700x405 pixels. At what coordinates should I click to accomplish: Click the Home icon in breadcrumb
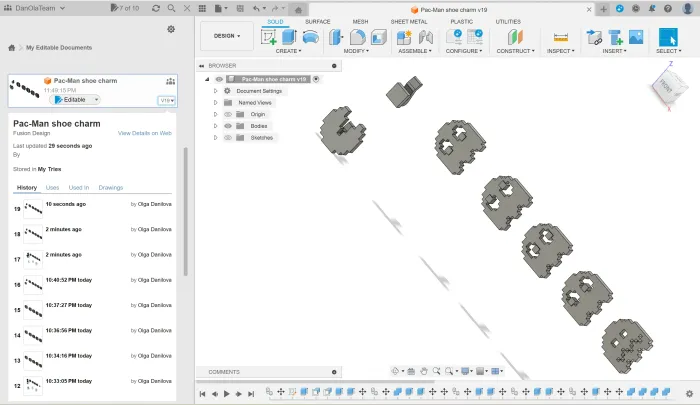click(x=12, y=47)
